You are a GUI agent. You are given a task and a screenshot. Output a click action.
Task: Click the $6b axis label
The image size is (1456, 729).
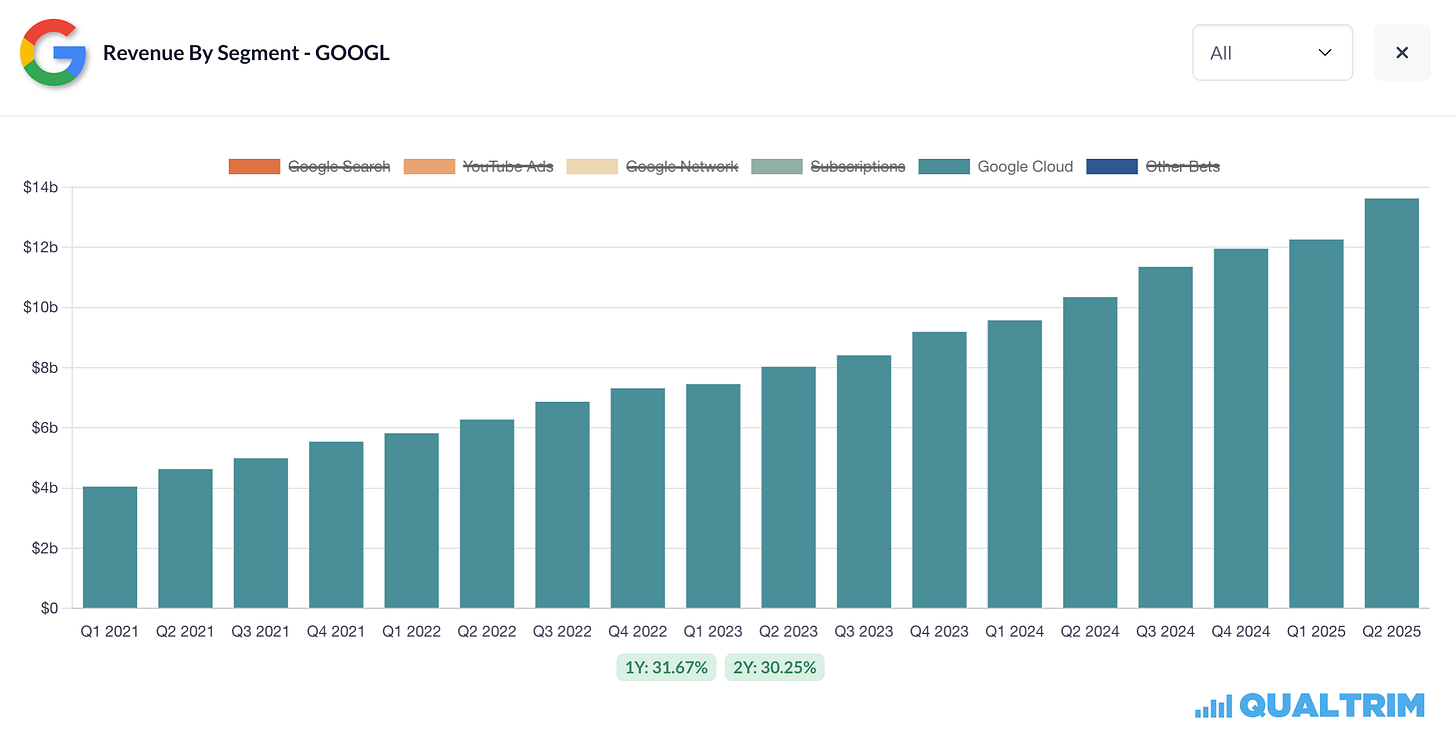click(45, 428)
